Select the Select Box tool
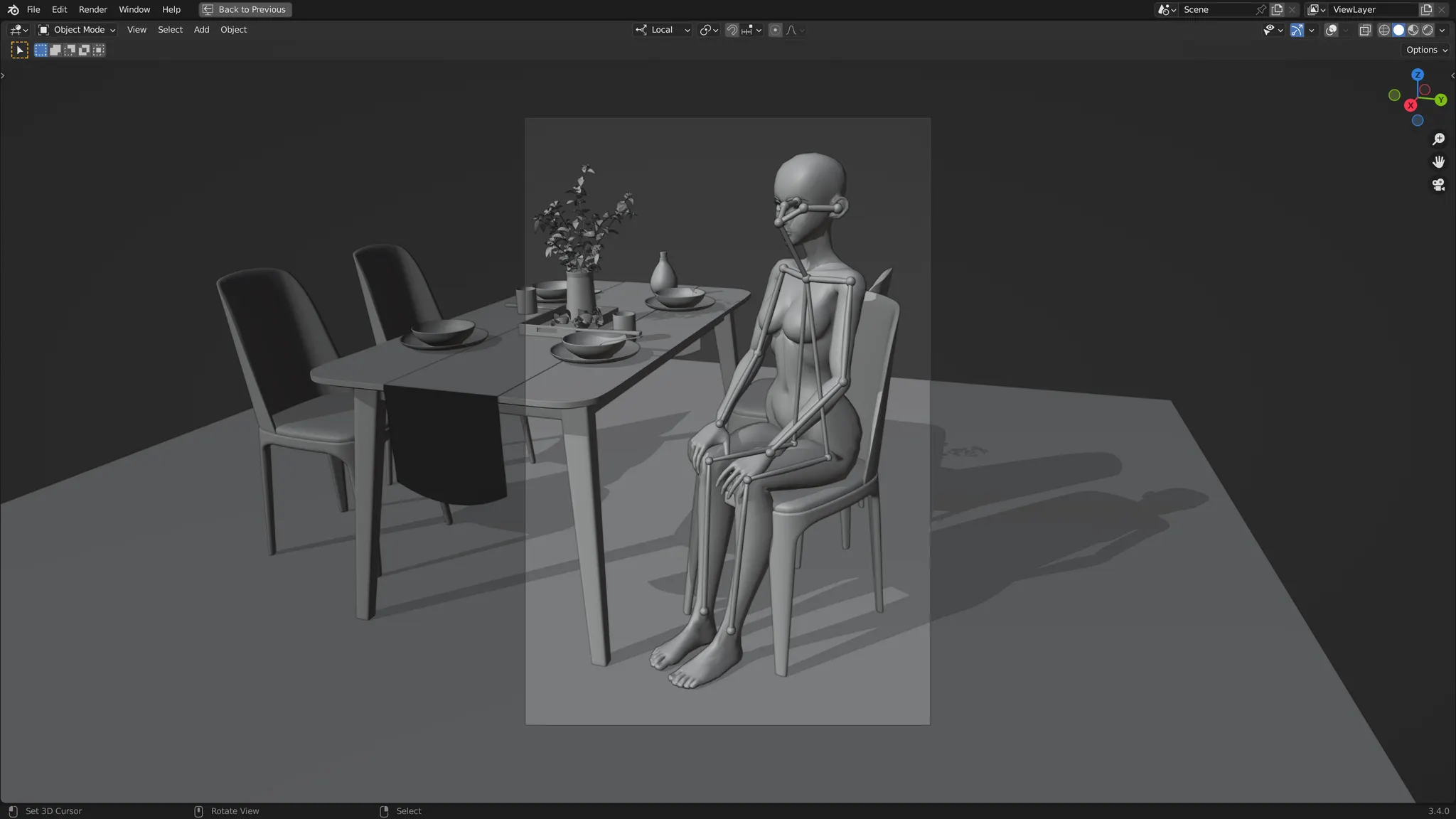The width and height of the screenshot is (1456, 819). [19, 50]
